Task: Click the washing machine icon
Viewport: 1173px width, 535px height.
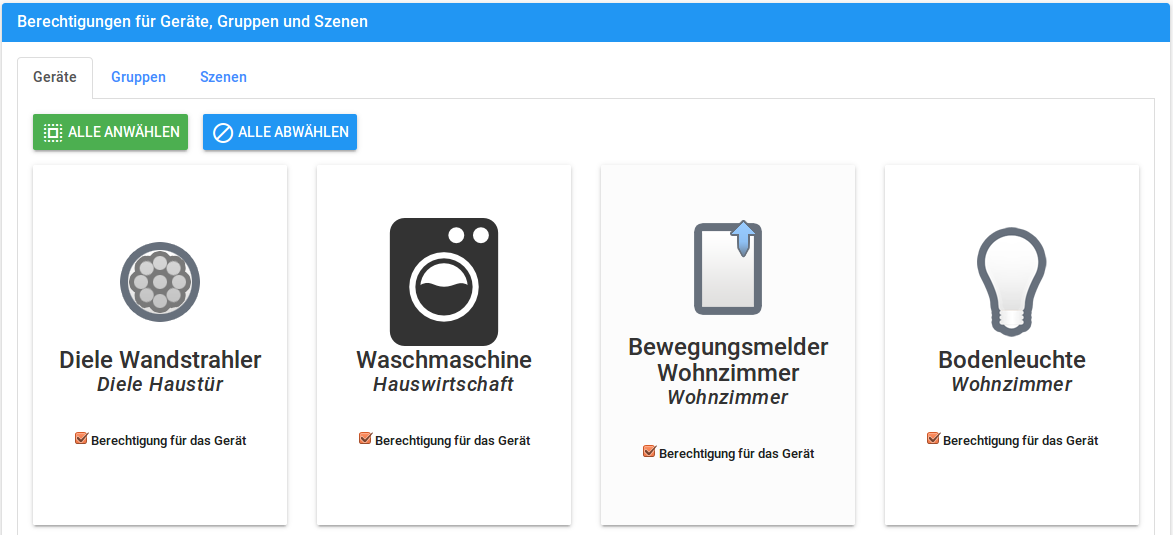Action: [444, 282]
